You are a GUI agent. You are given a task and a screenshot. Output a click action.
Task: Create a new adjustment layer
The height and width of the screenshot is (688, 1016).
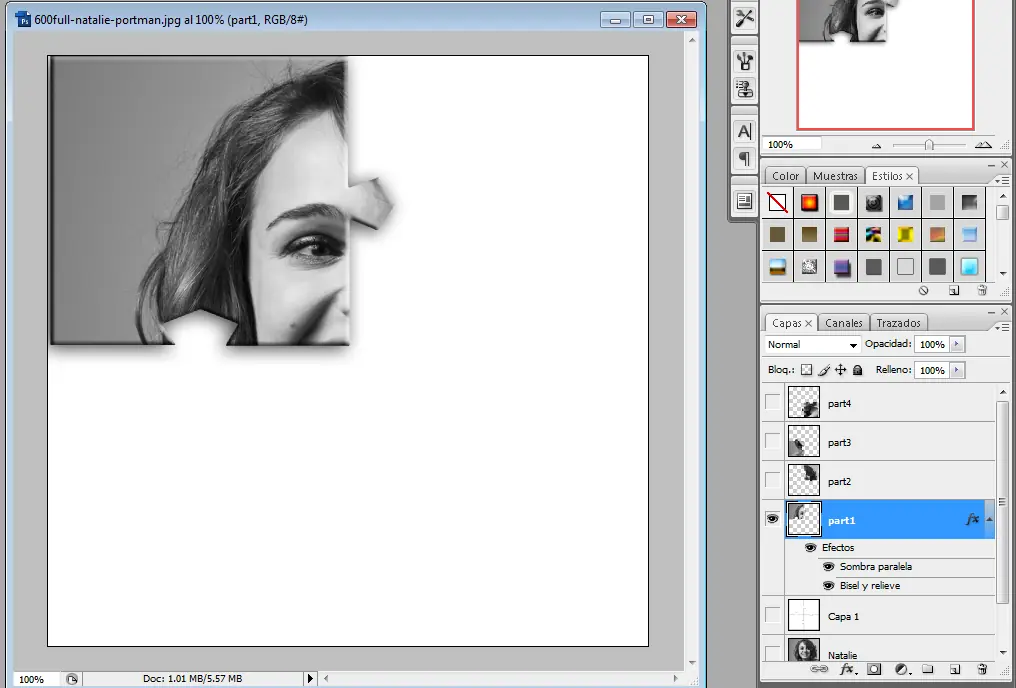pyautogui.click(x=901, y=668)
